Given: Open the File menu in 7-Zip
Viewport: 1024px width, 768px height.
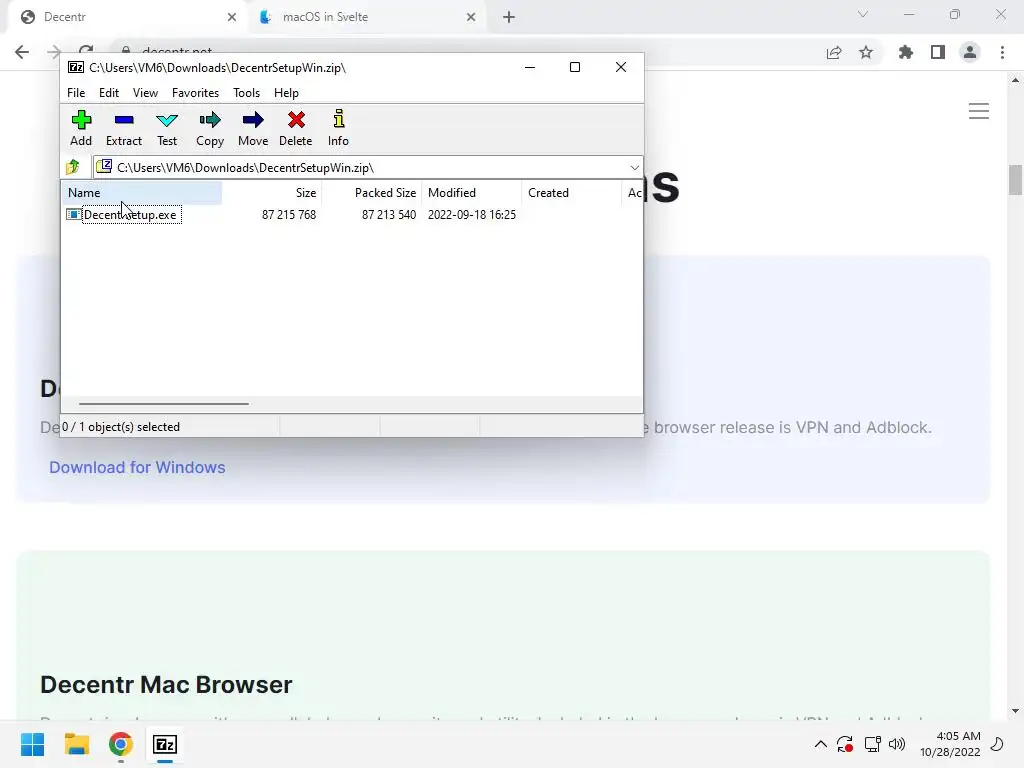Looking at the screenshot, I should (x=76, y=93).
